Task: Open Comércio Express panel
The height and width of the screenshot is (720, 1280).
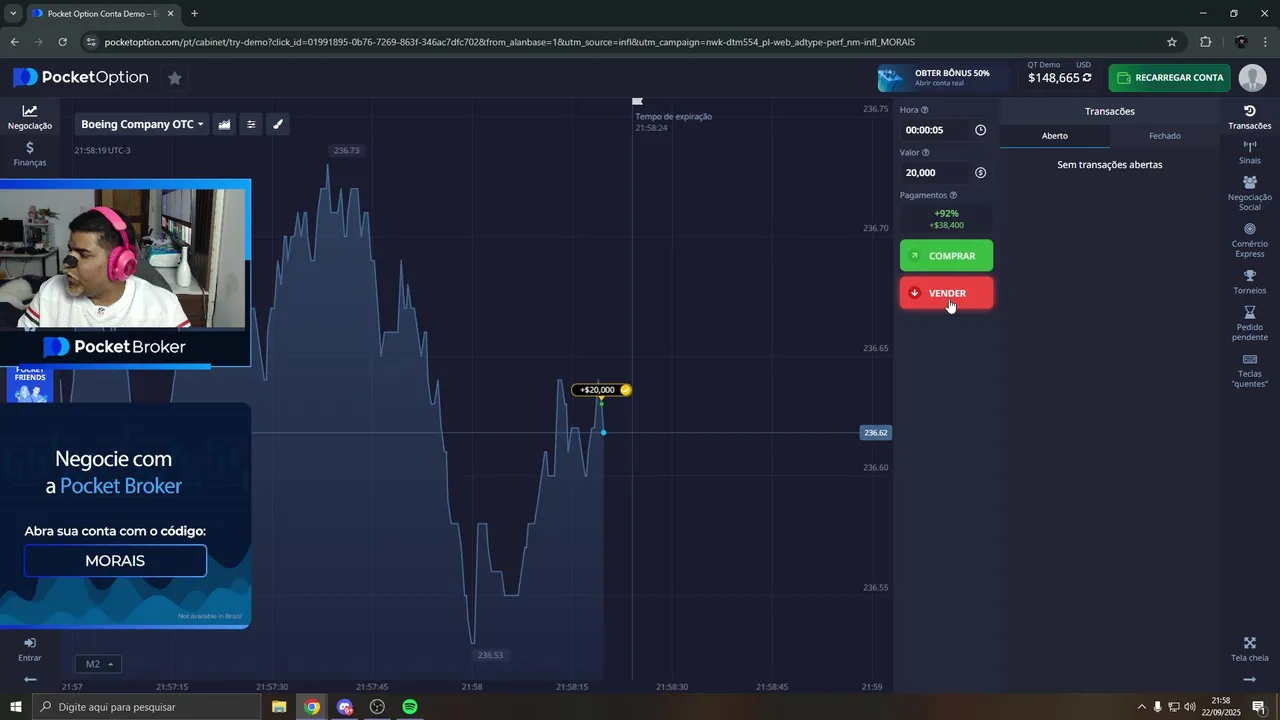Action: 1249,240
